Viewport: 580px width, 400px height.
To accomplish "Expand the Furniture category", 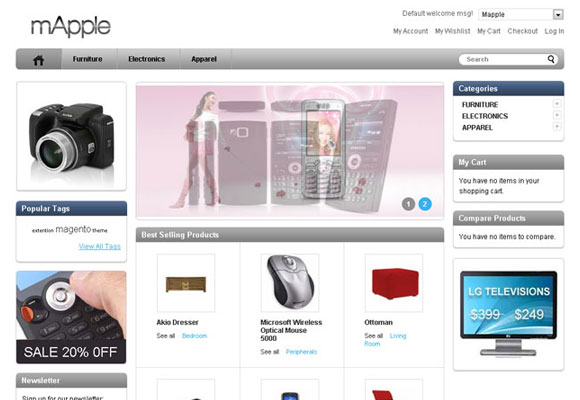I will pyautogui.click(x=556, y=104).
